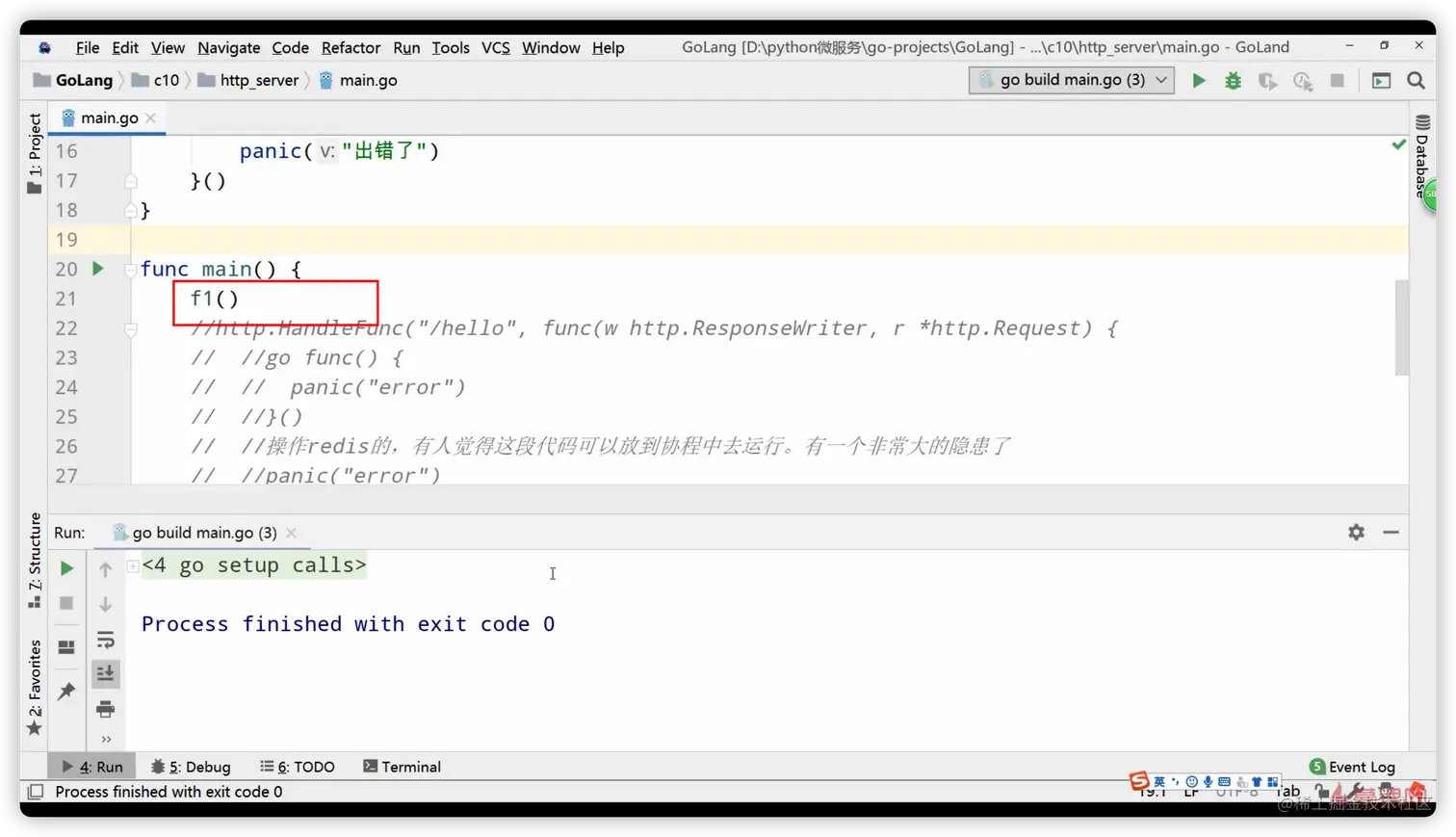This screenshot has width=1456, height=837.
Task: Close the go build main.go (3) run tab
Action: click(x=291, y=533)
